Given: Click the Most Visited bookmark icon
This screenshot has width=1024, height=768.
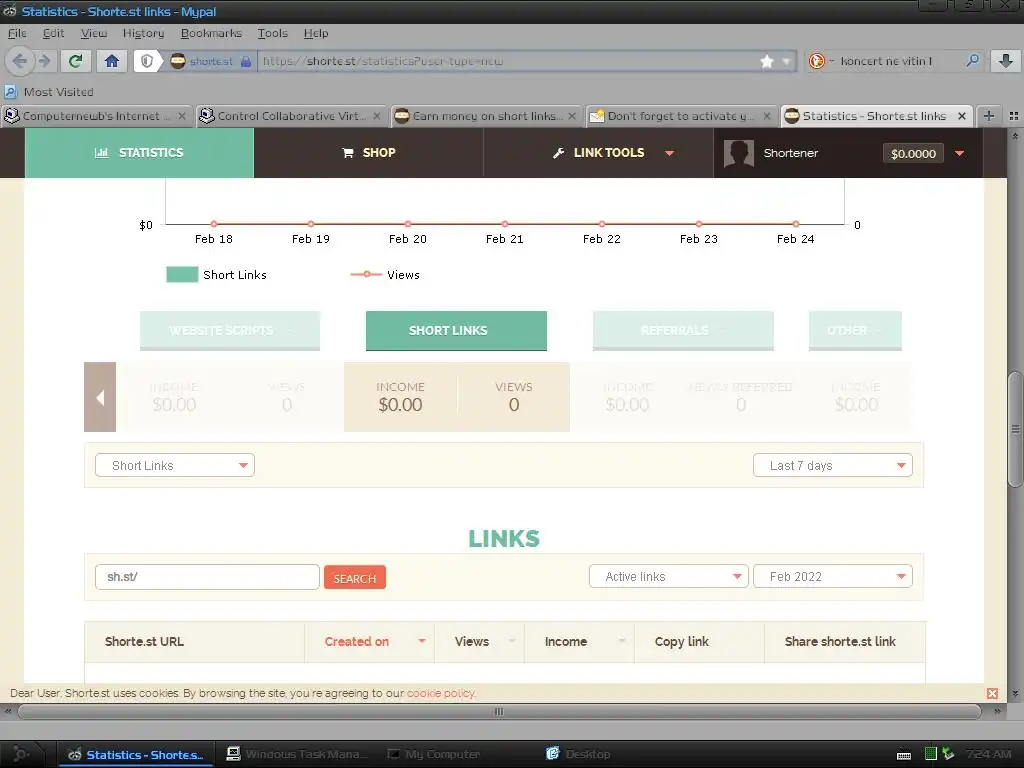Looking at the screenshot, I should point(10,91).
